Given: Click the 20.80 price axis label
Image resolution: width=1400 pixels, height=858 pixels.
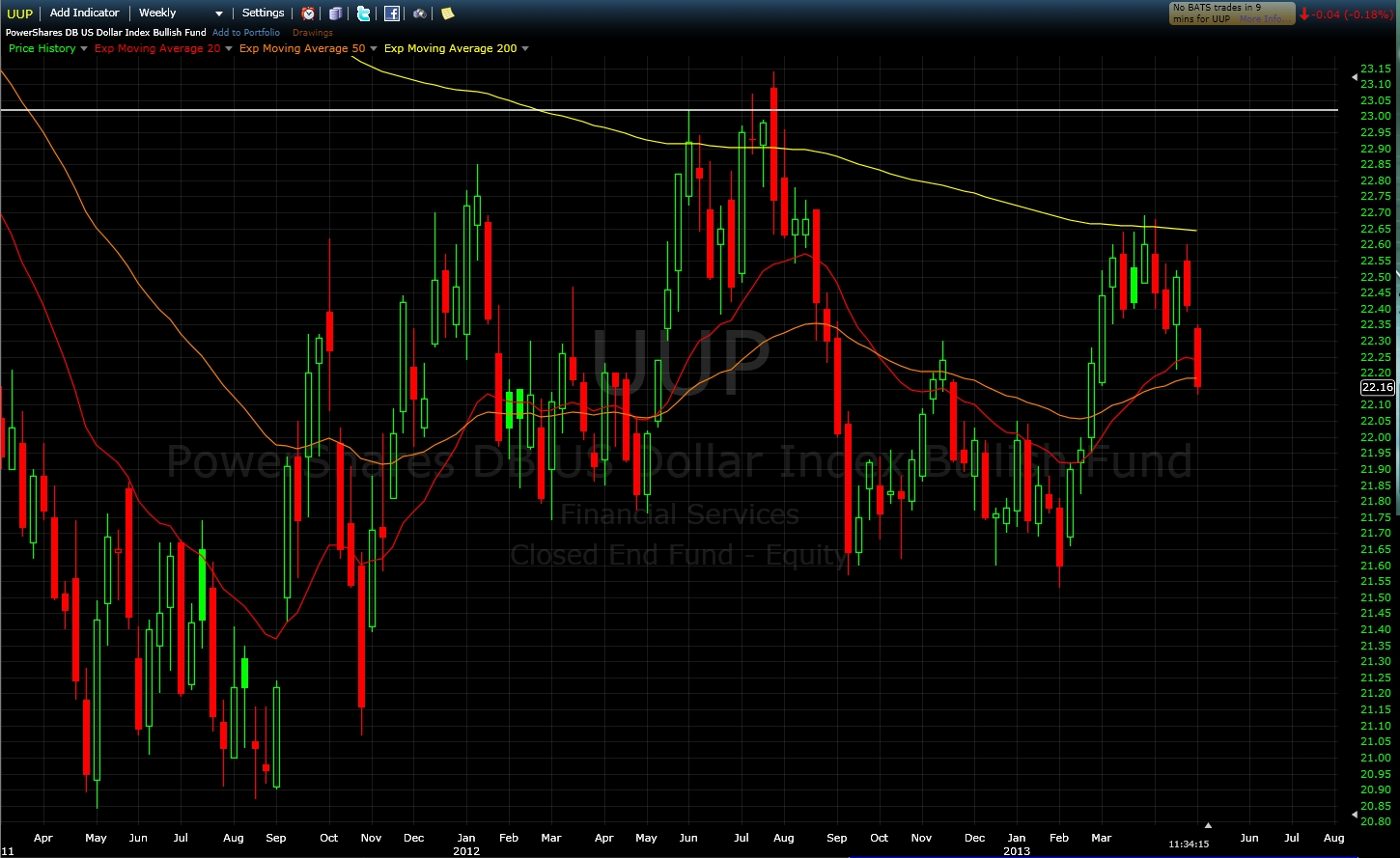Looking at the screenshot, I should 1376,821.
